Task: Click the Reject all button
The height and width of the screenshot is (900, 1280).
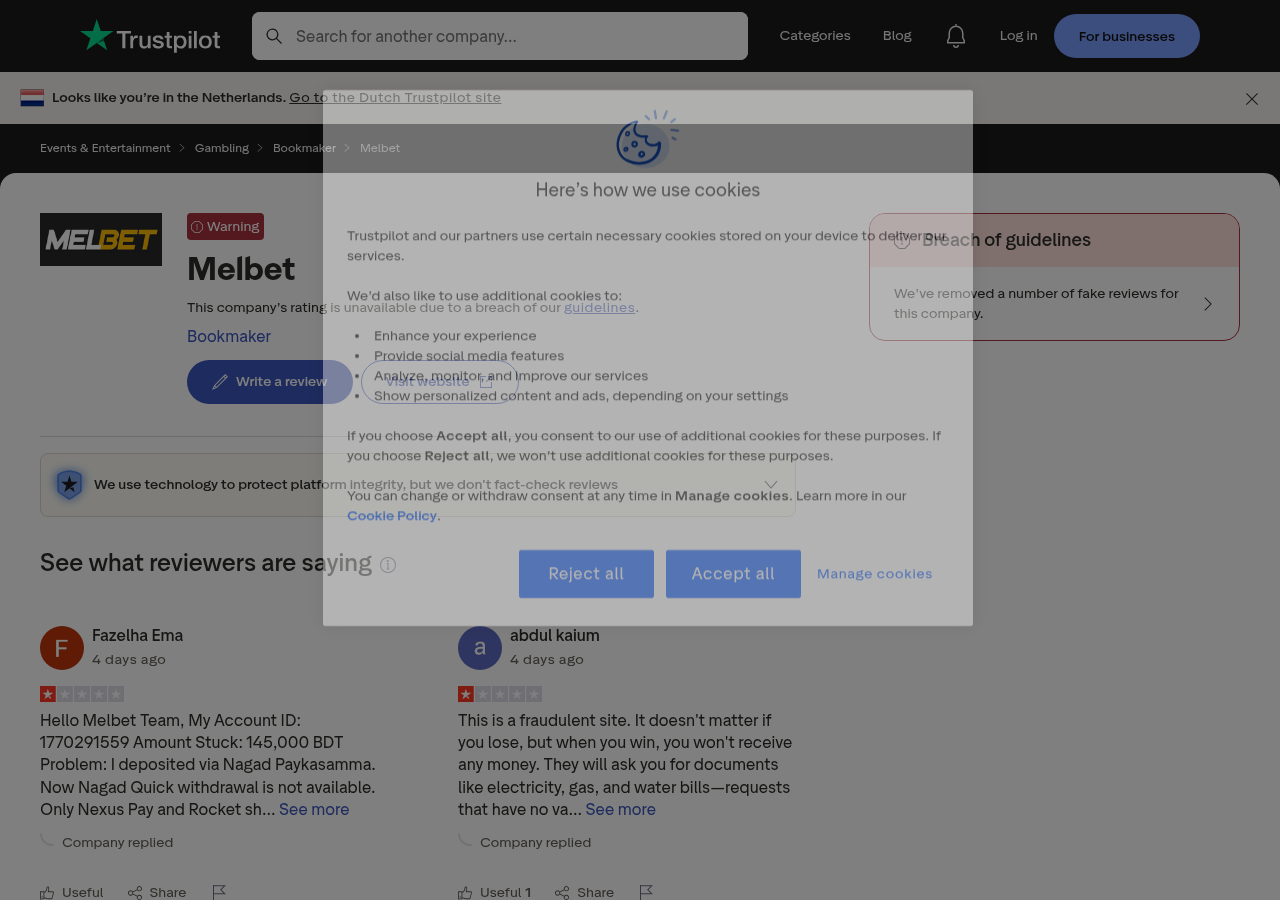Action: (586, 574)
